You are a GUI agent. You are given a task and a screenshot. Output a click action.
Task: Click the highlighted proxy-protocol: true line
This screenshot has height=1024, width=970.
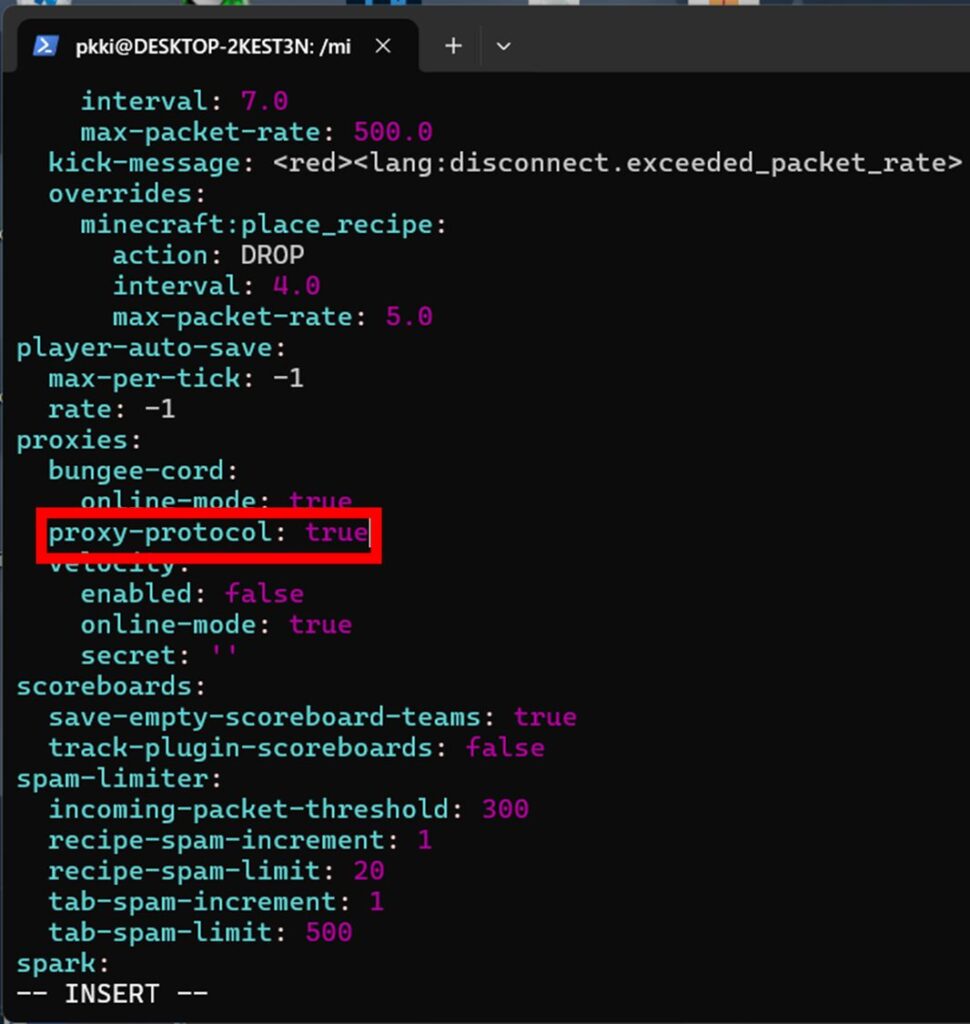pyautogui.click(x=210, y=532)
